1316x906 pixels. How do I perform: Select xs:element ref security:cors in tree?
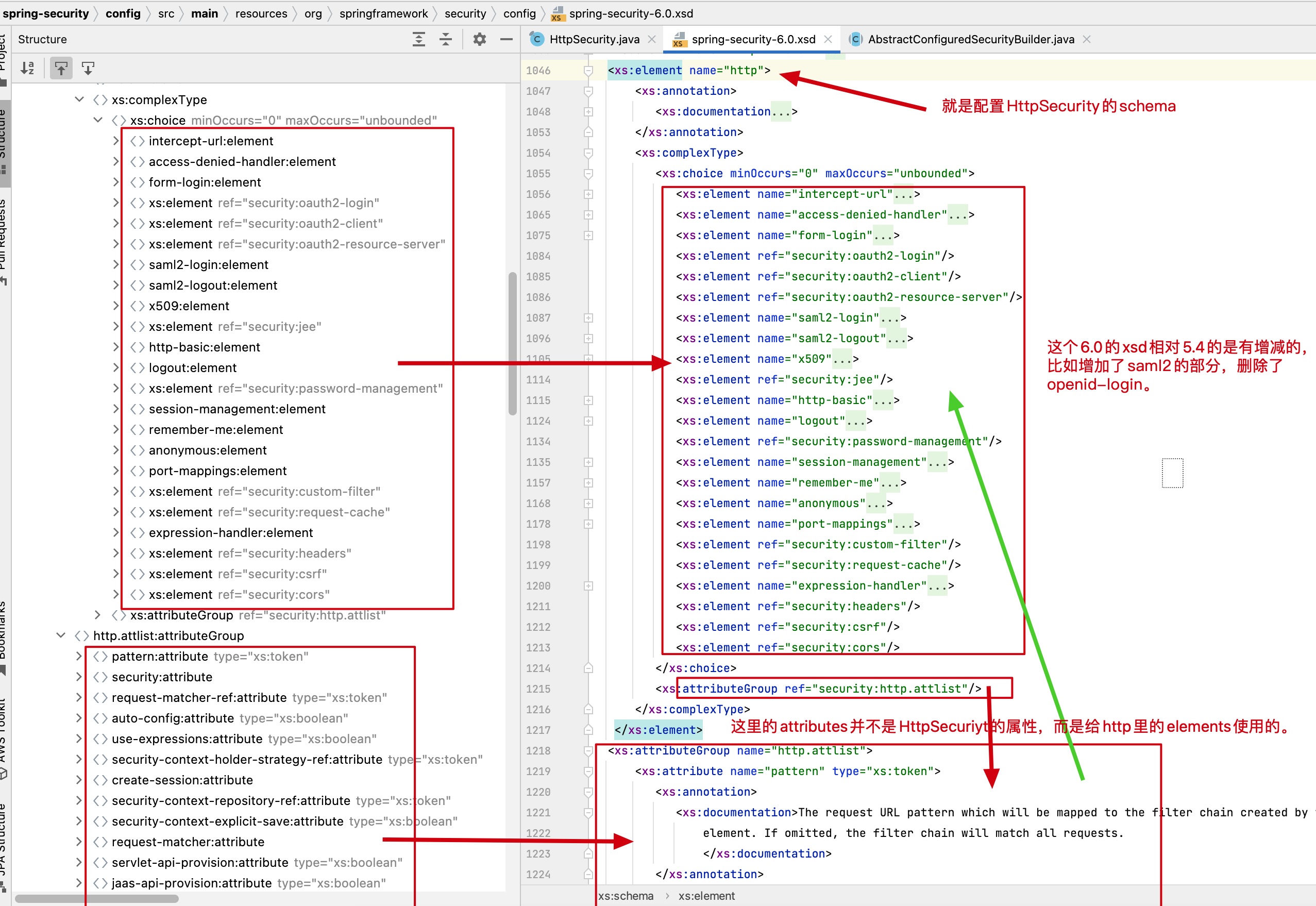point(239,595)
